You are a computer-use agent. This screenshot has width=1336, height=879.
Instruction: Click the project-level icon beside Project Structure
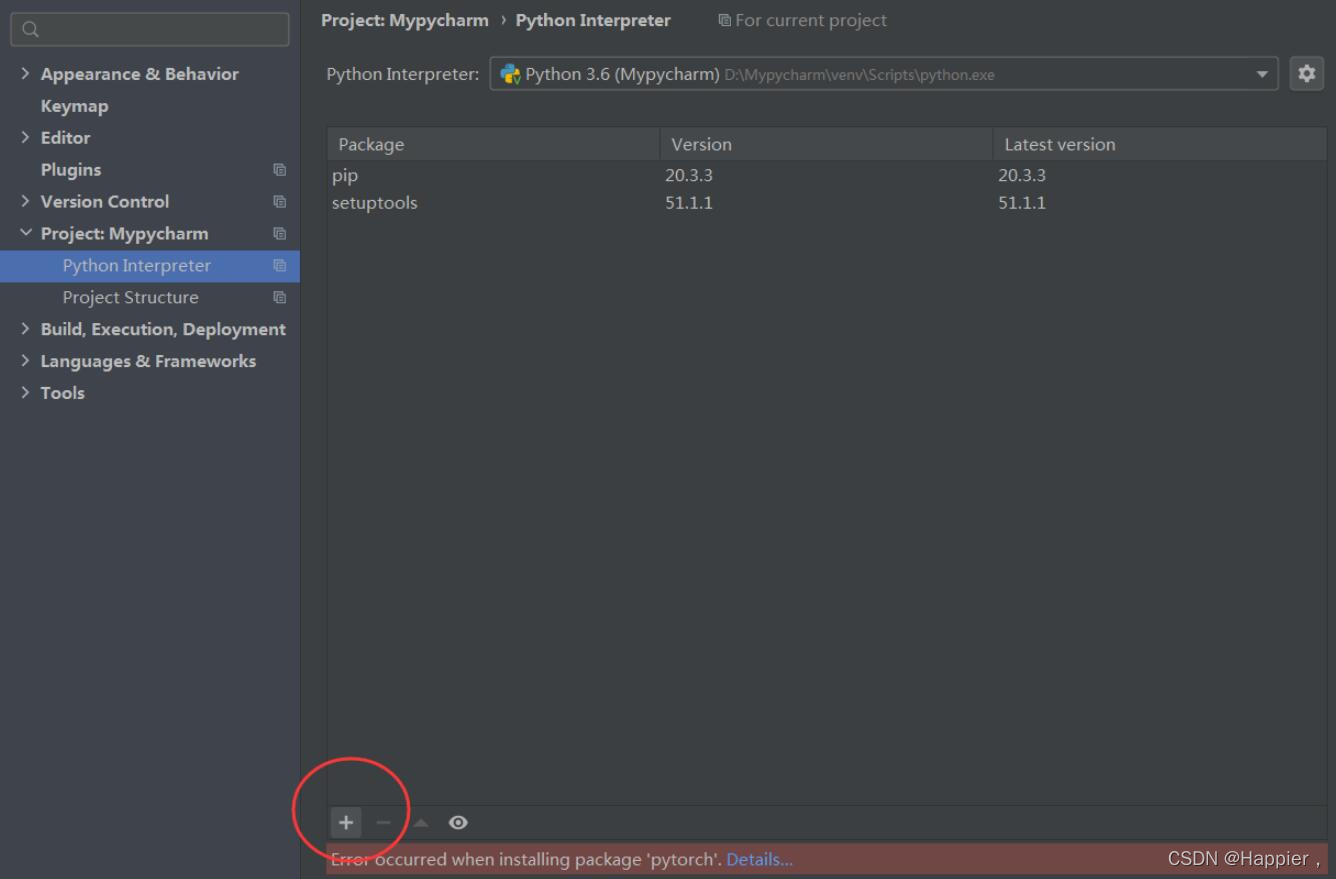point(279,298)
